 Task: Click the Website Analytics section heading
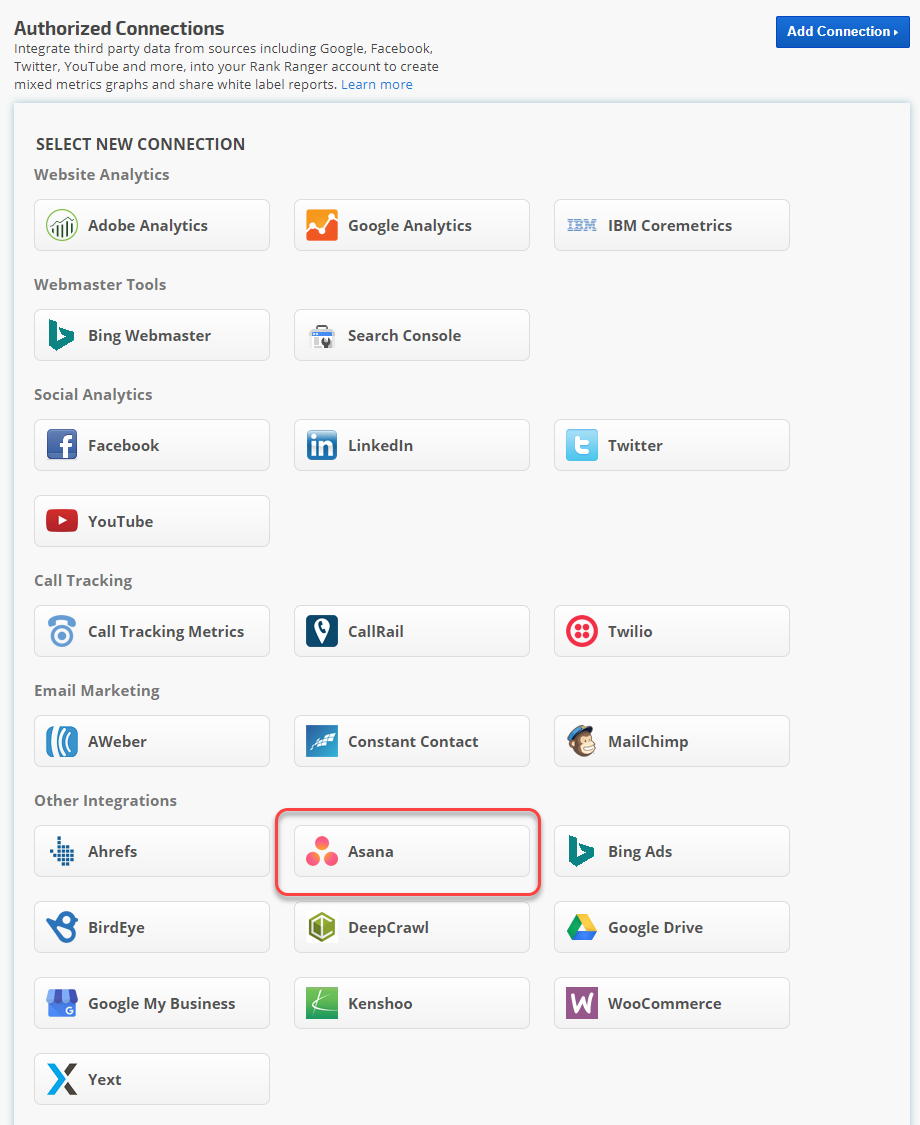click(102, 174)
